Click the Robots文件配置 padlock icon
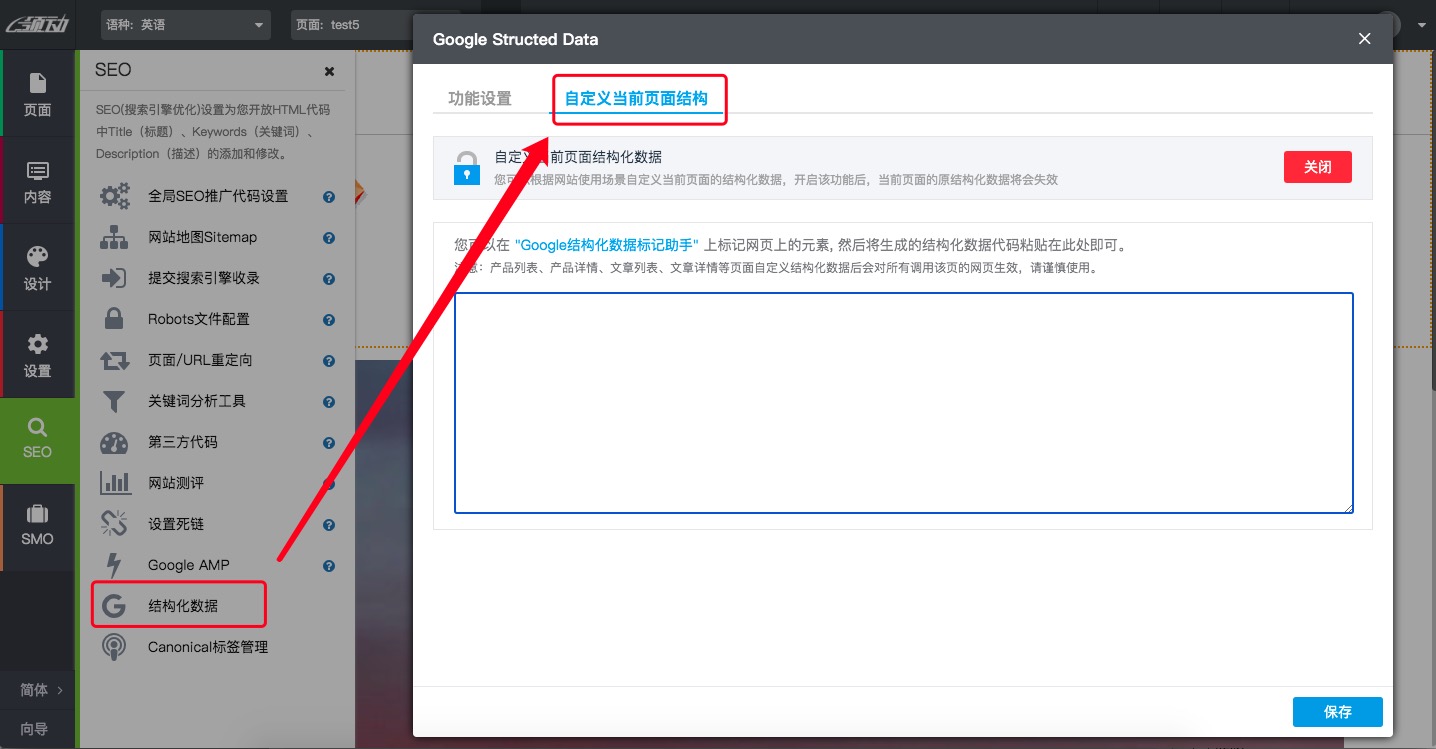Image resolution: width=1436 pixels, height=749 pixels. click(114, 318)
